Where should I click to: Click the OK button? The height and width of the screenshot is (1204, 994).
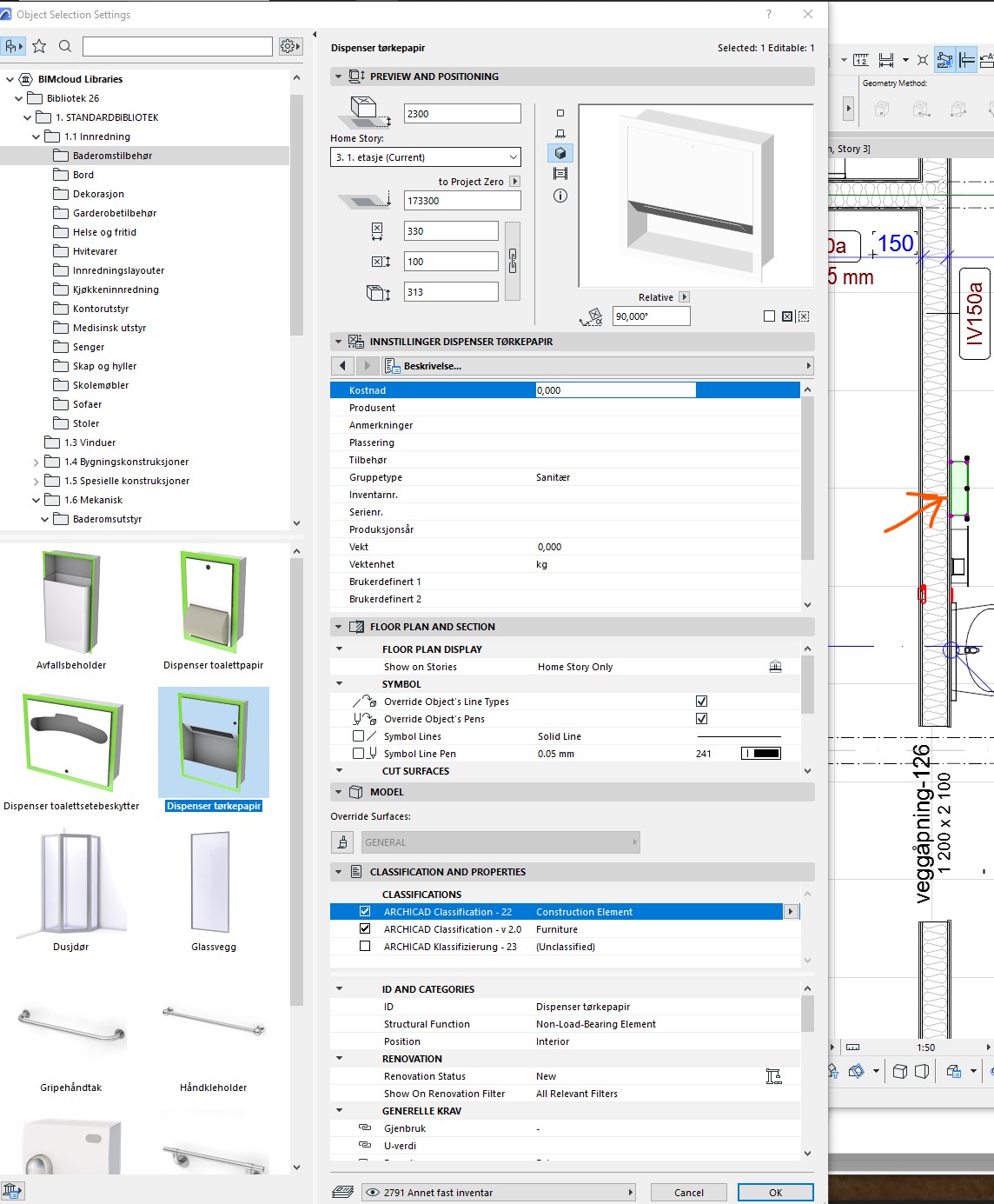coord(775,1193)
